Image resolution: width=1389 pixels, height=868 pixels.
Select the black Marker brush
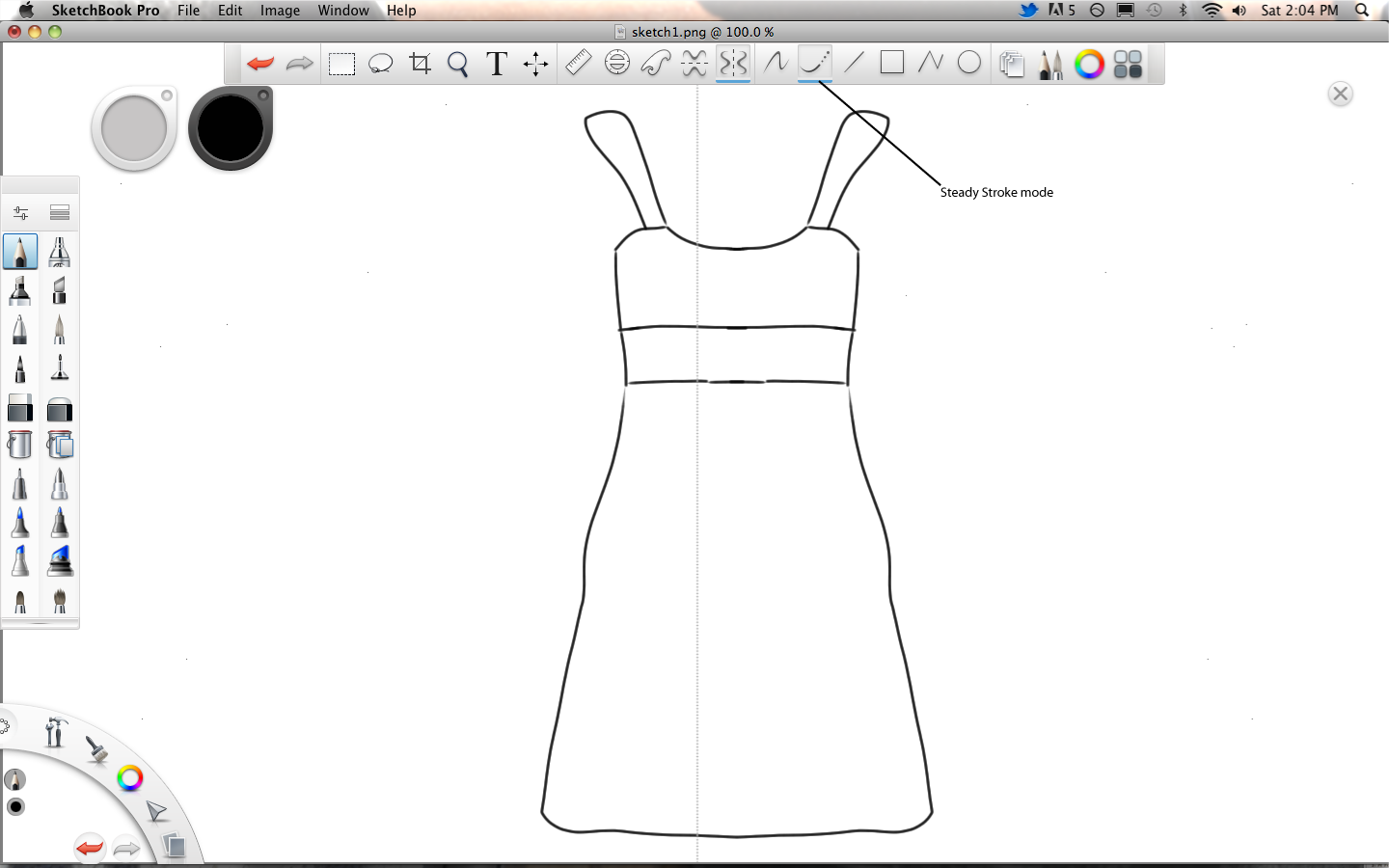[x=20, y=290]
